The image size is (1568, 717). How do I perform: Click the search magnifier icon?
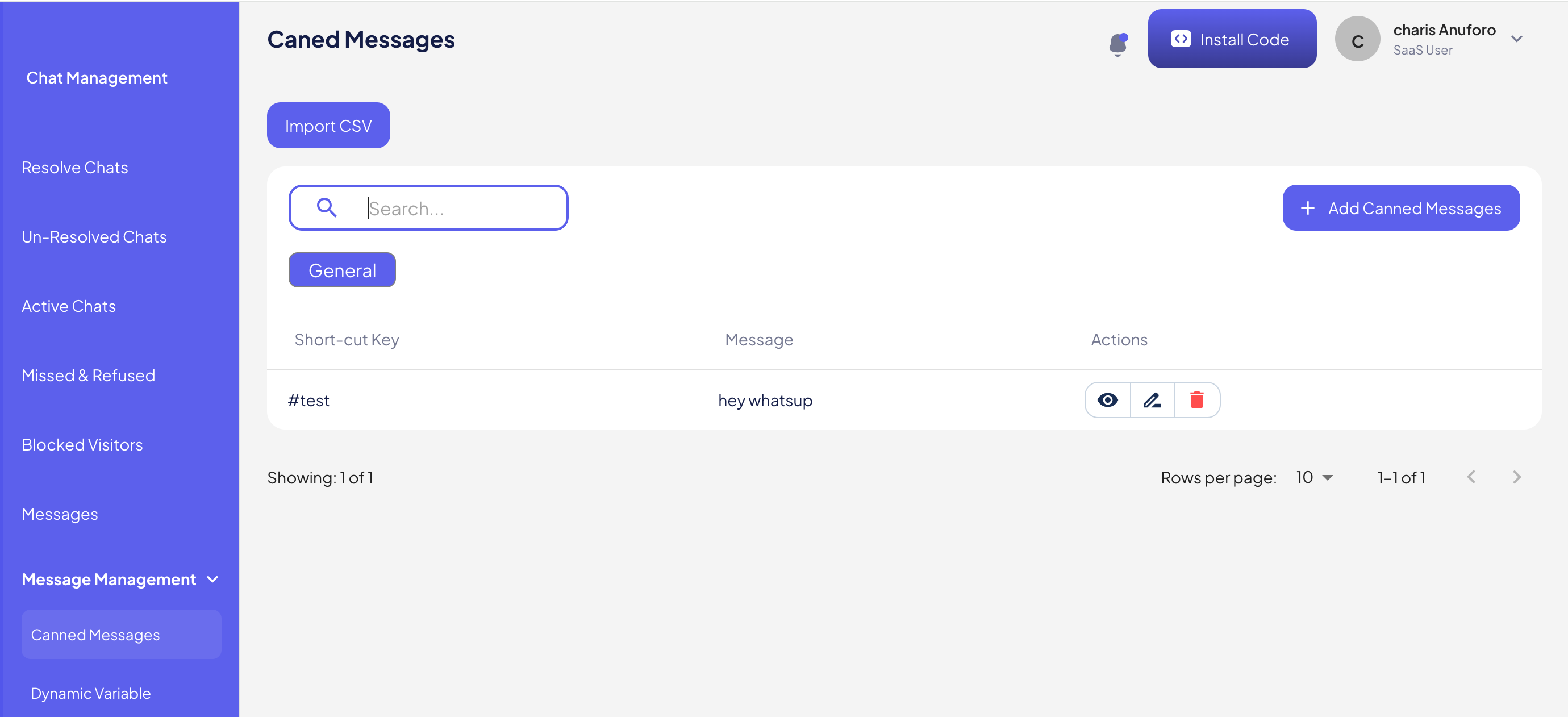327,207
